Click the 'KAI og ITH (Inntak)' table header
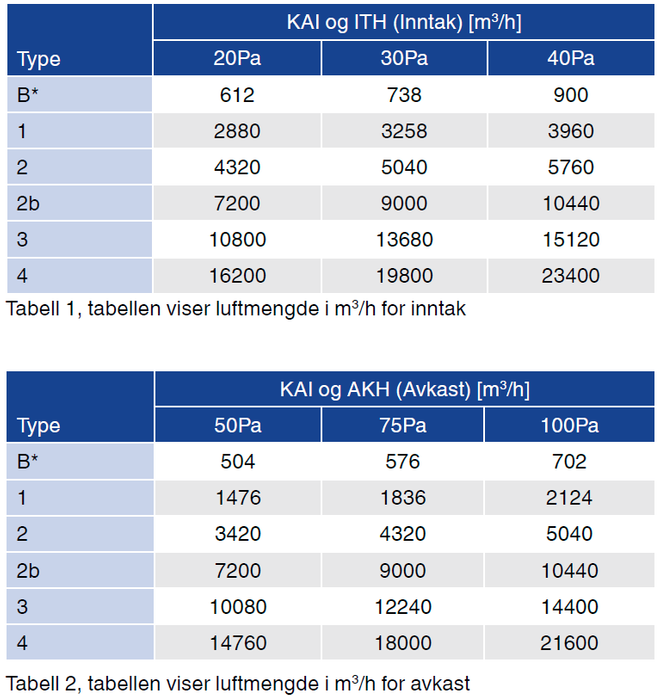Screen dimensions: 660x696 tap(404, 21)
